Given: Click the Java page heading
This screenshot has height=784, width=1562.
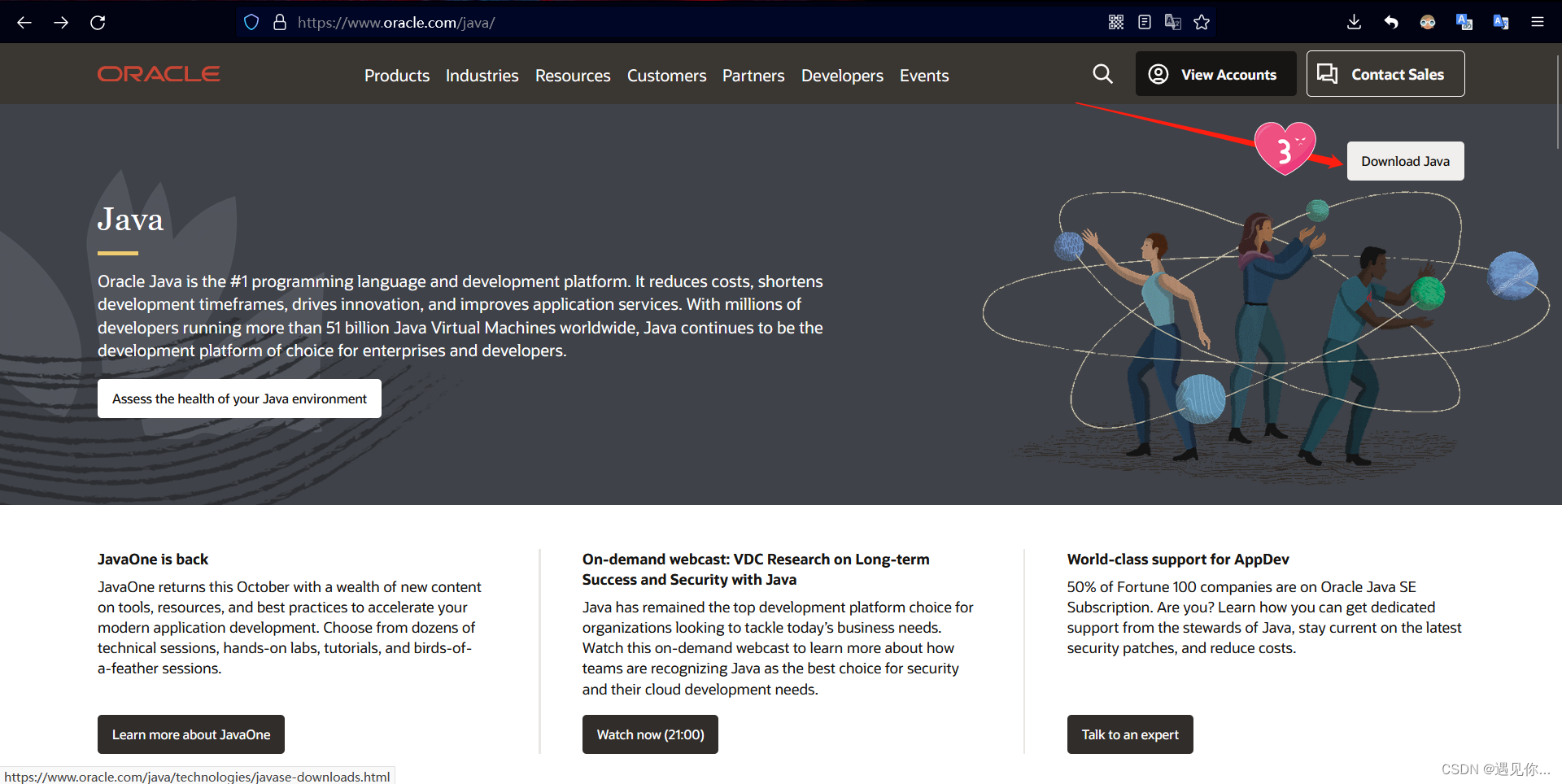Looking at the screenshot, I should [130, 220].
